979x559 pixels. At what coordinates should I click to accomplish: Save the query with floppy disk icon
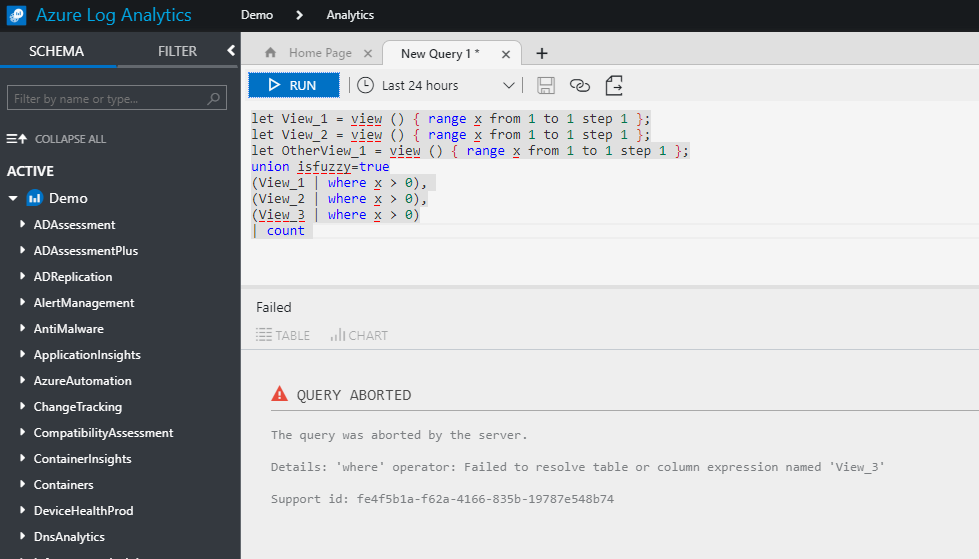pos(546,86)
